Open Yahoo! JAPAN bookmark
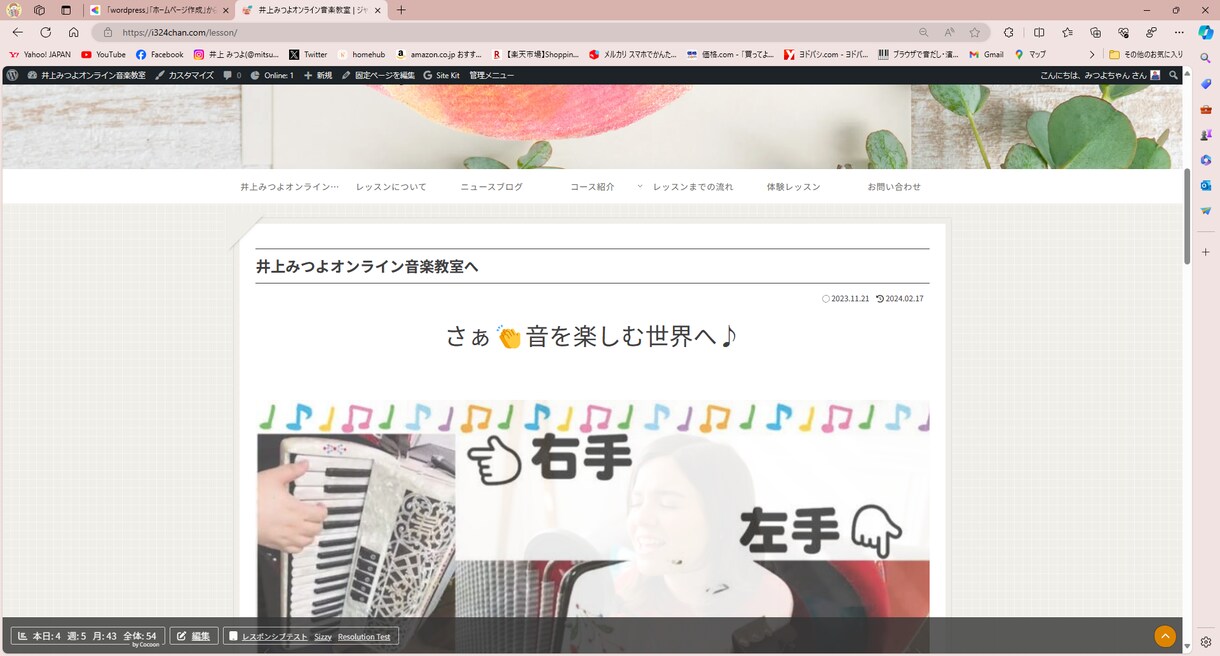Viewport: 1220px width, 656px height. 40,54
